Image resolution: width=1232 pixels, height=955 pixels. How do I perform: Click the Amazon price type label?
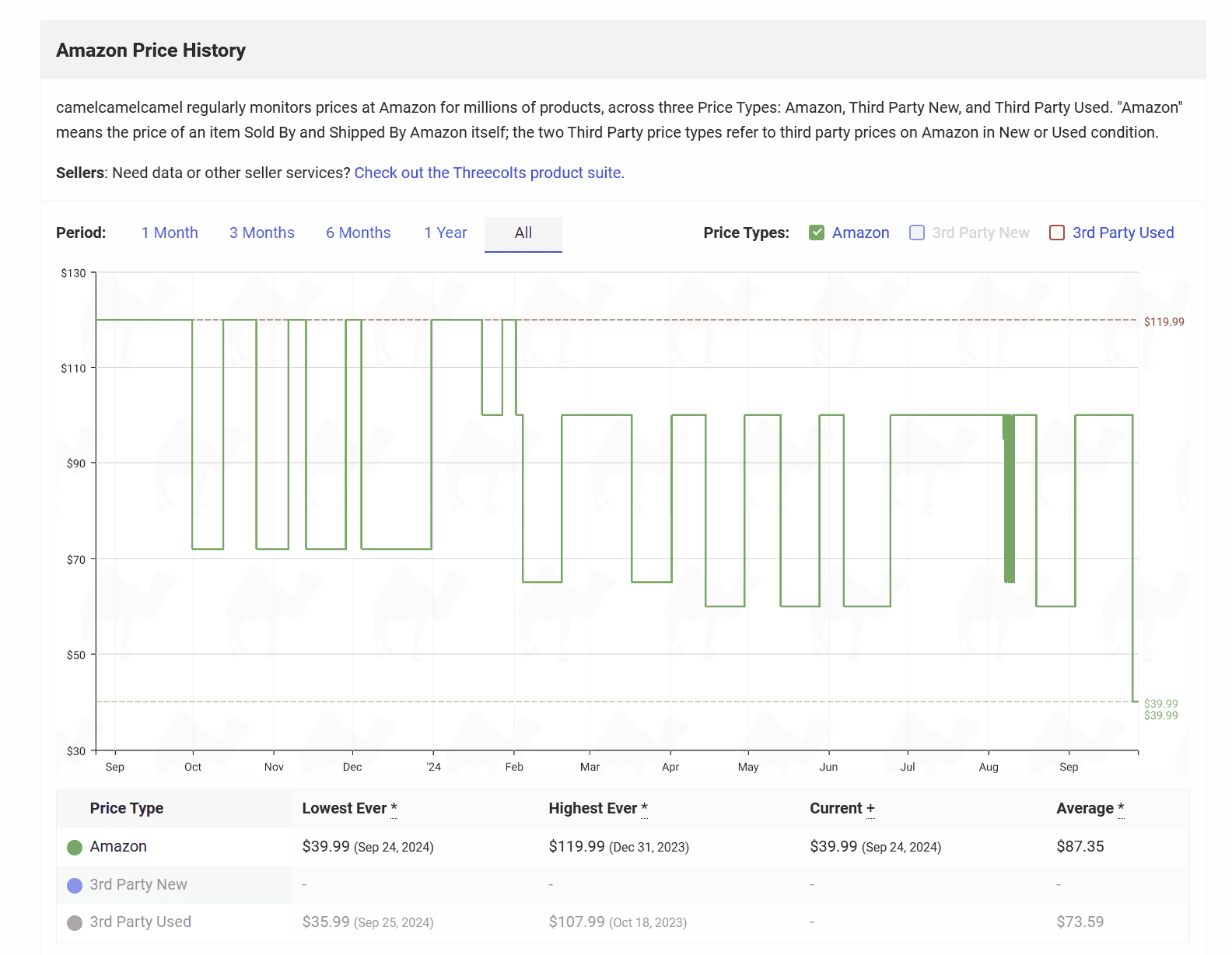coord(860,233)
